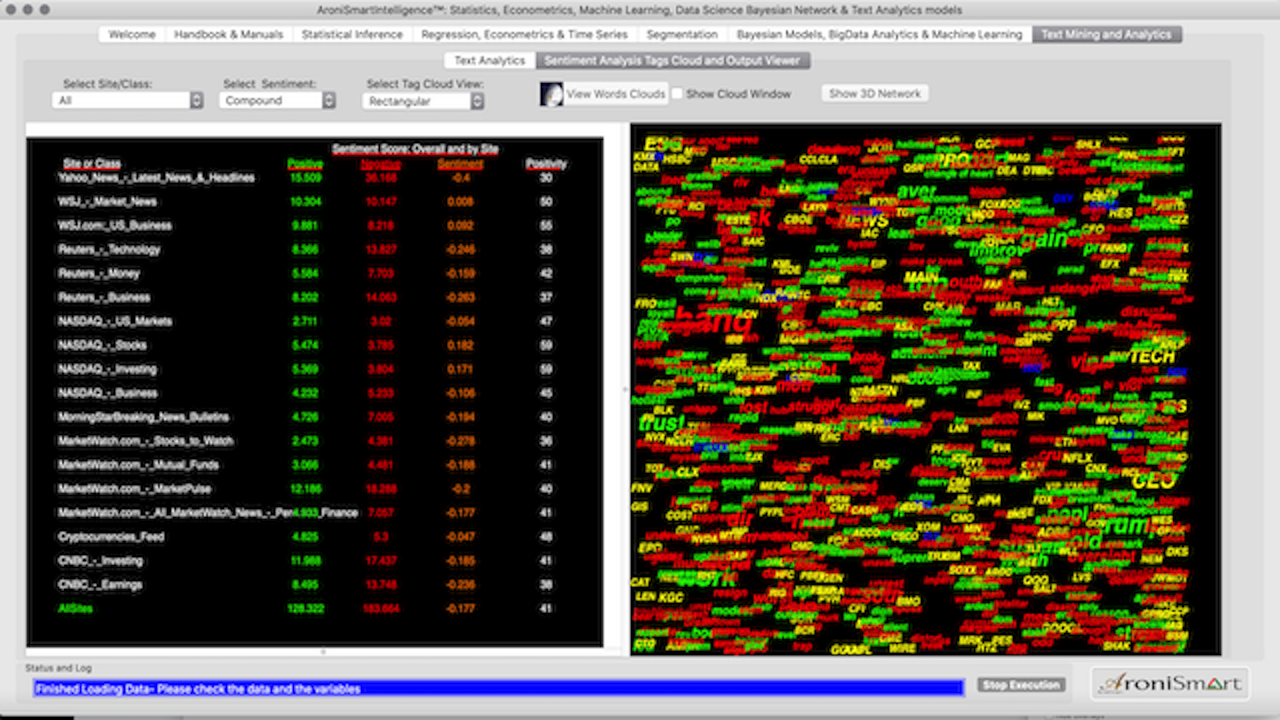Click NASDAQ Stocks sentiment value 0.182
The width and height of the screenshot is (1280, 720).
(x=460, y=346)
